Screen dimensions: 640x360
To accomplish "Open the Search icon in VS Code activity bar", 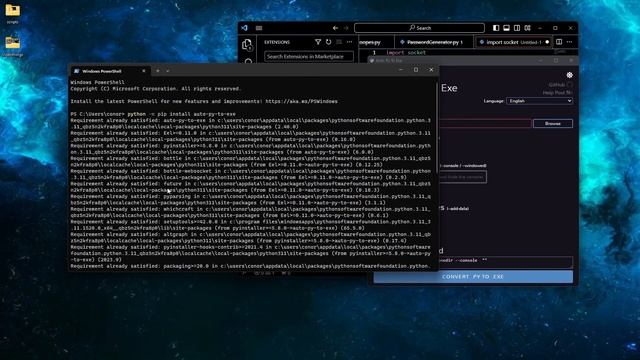I will click(248, 61).
